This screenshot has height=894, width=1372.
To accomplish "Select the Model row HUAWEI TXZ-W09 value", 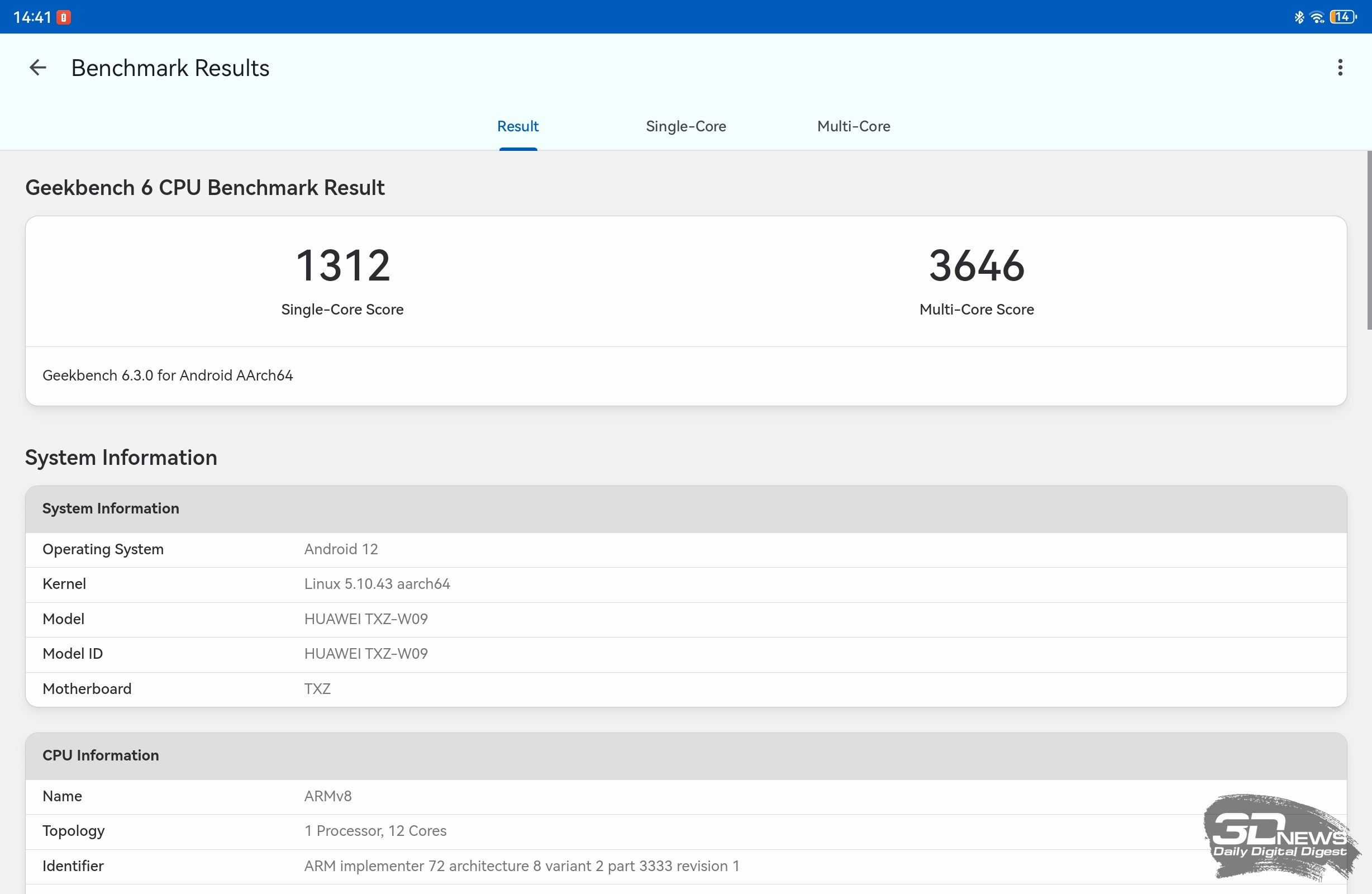I will (x=366, y=620).
